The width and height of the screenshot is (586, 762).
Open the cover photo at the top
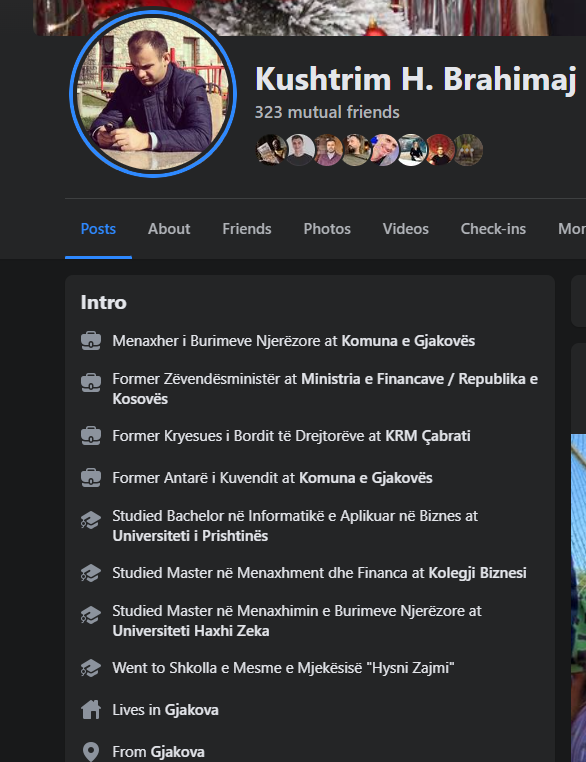(310, 17)
